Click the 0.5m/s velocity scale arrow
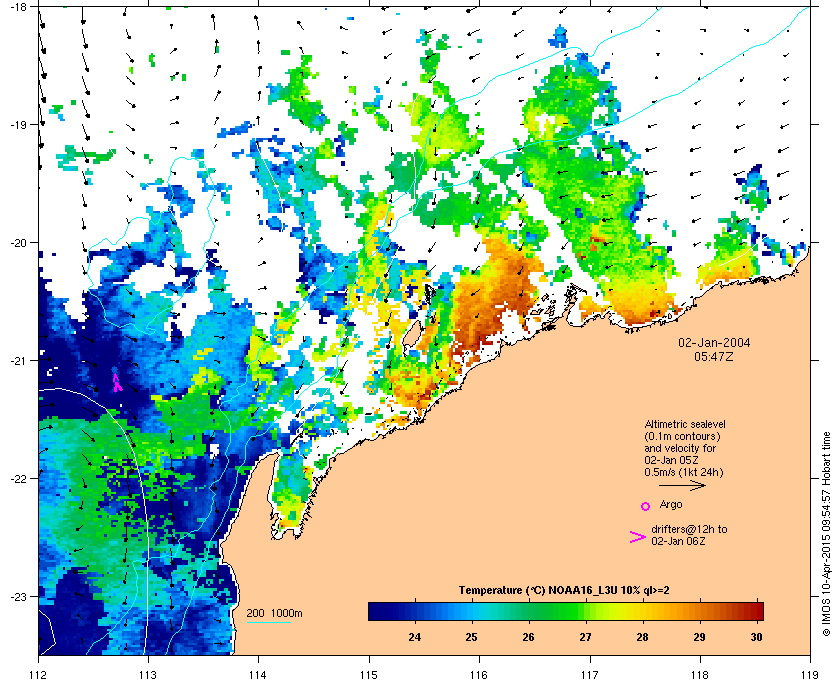Image resolution: width=840 pixels, height=680 pixels. tap(682, 486)
